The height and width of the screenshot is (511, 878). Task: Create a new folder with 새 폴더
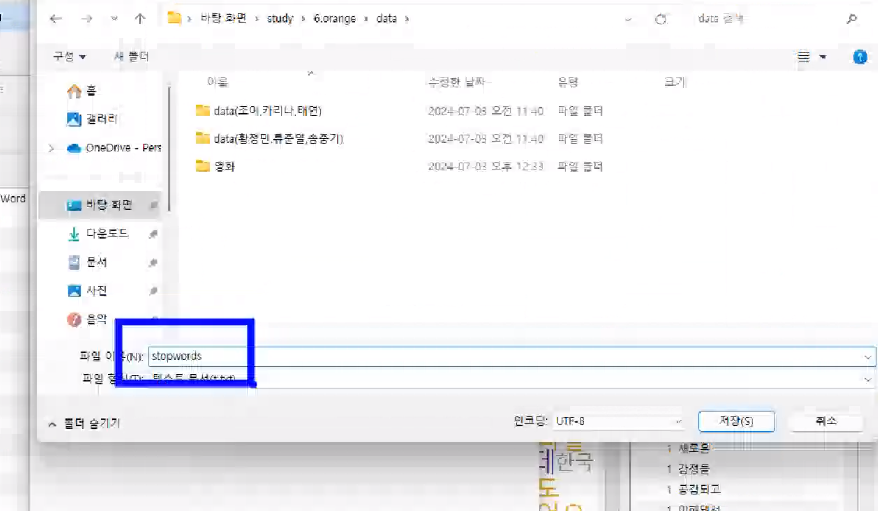tap(132, 57)
